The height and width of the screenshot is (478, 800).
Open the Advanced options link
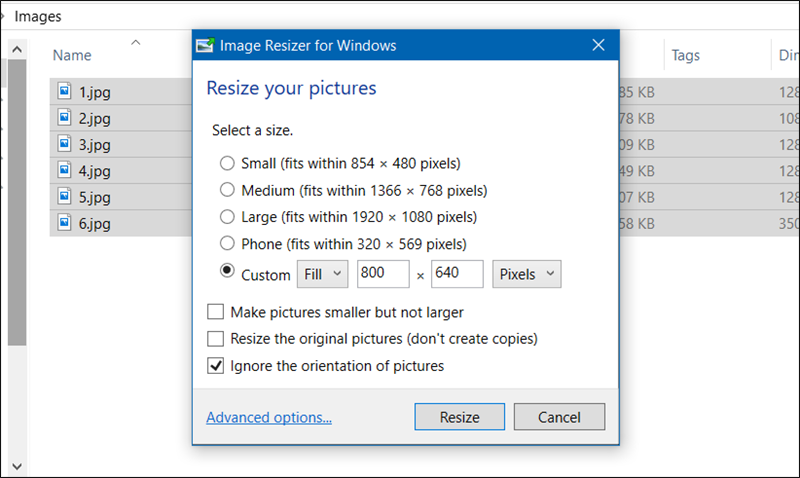click(x=269, y=417)
